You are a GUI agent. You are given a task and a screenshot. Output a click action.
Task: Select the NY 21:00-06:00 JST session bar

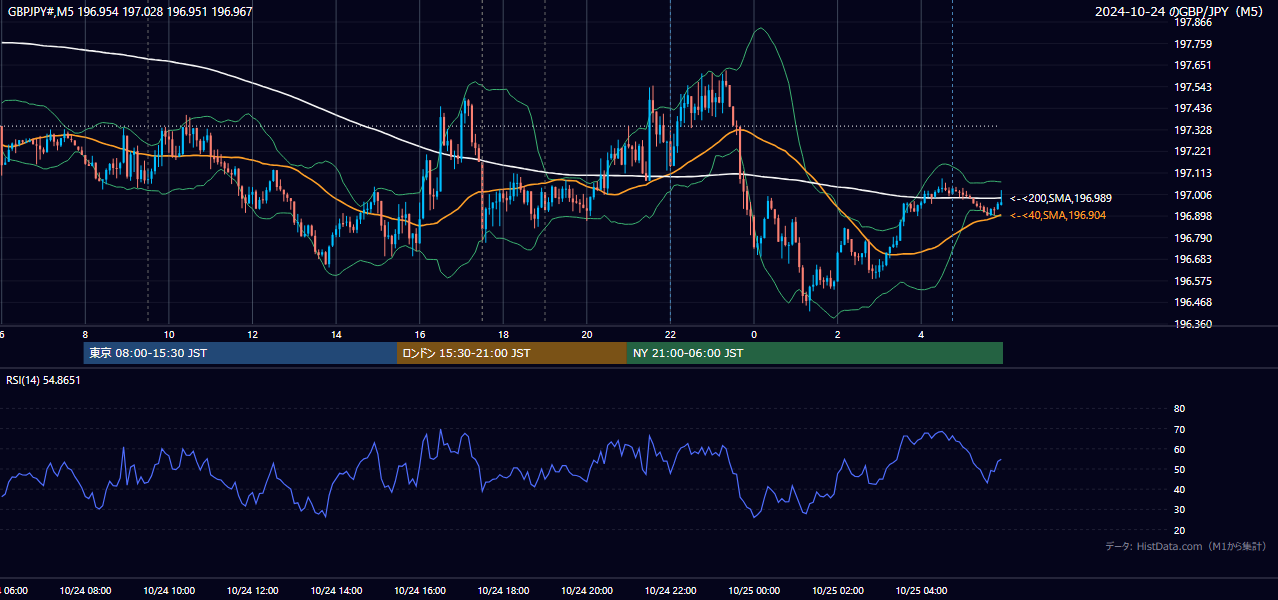point(815,353)
